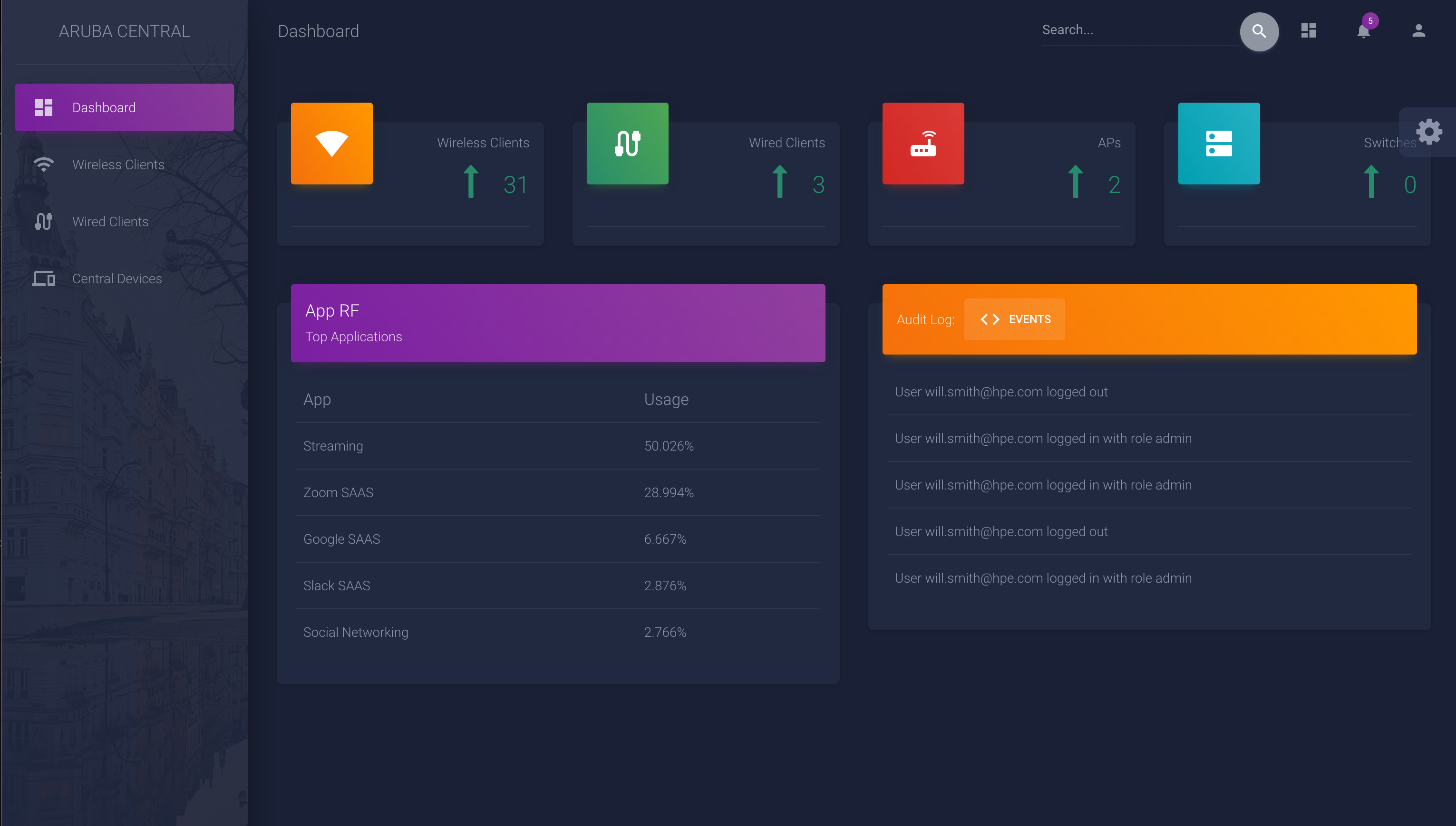
Task: Click the Wired Clients plug icon in sidebar
Action: pos(44,221)
